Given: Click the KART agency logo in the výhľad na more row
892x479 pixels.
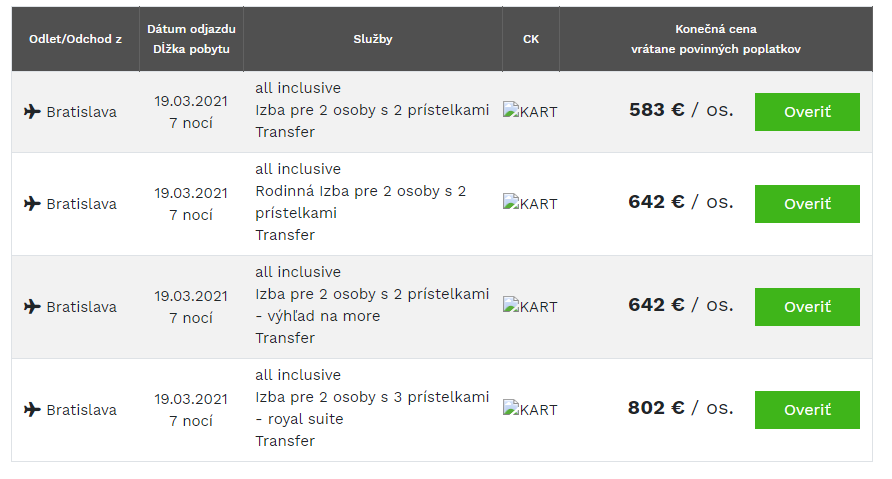Looking at the screenshot, I should [x=530, y=306].
